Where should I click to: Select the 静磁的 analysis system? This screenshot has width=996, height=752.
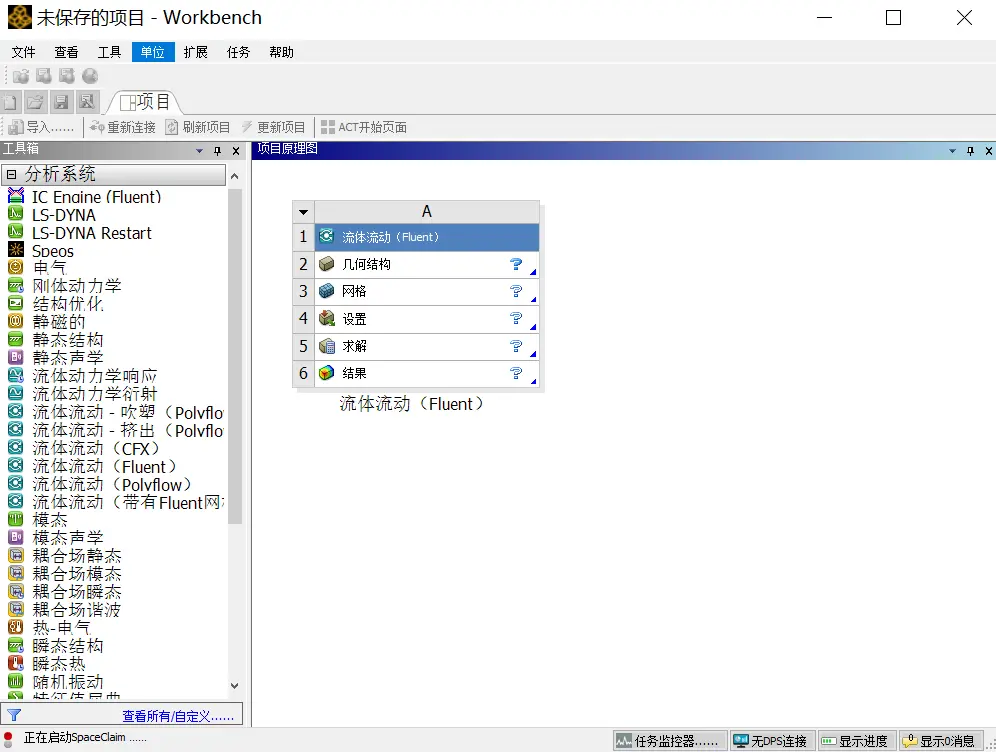[58, 322]
